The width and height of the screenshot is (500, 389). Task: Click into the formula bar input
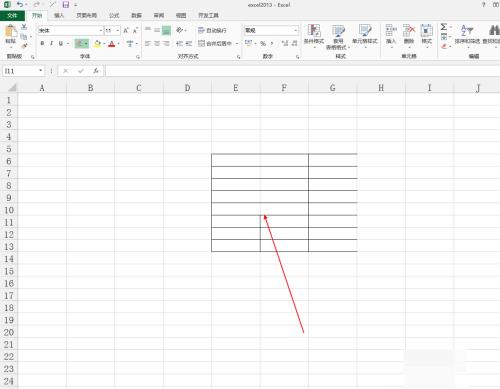click(x=302, y=71)
